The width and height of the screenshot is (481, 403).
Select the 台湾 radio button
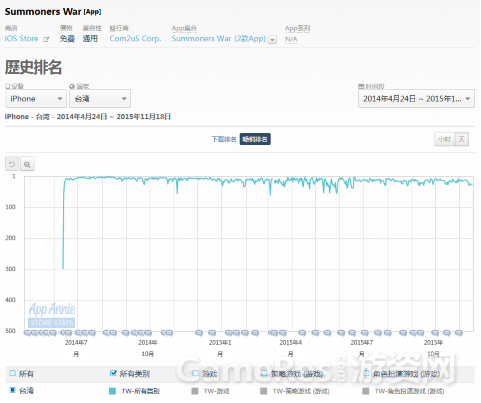[13, 390]
